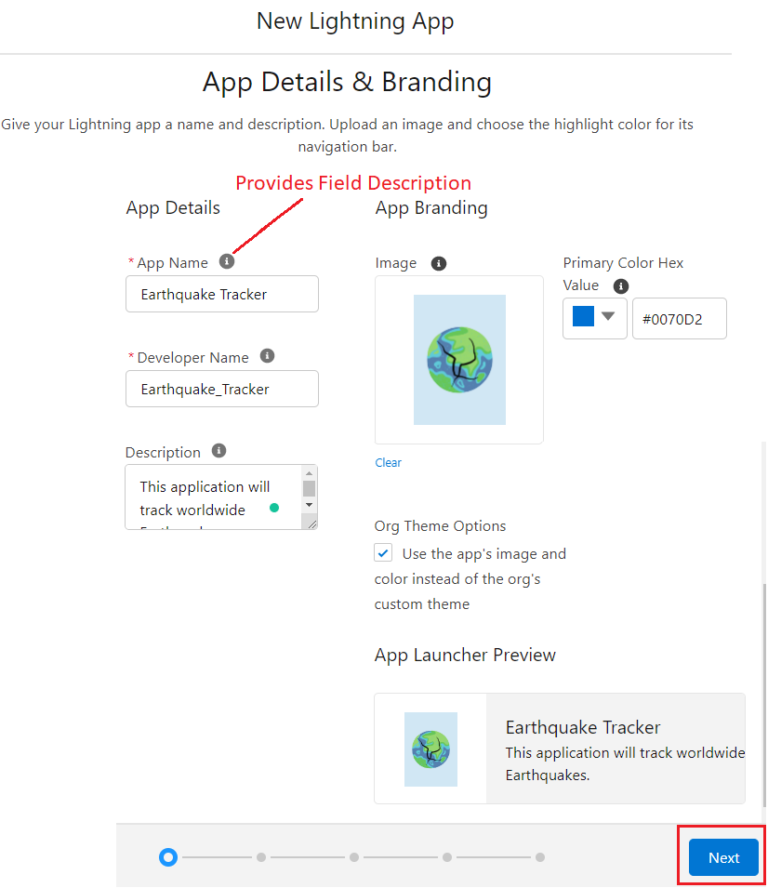Click the Clear image link
The width and height of the screenshot is (768, 888).
click(388, 463)
